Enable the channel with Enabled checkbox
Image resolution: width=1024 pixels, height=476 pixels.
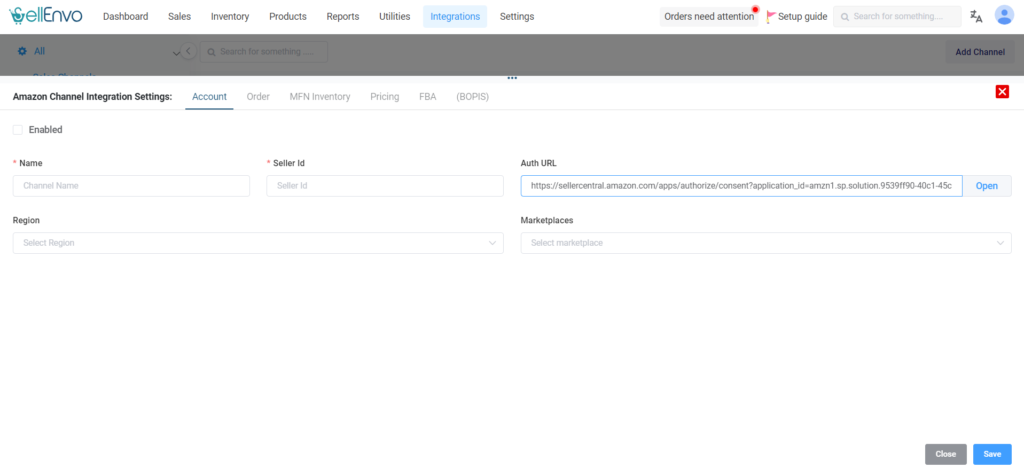tap(18, 129)
